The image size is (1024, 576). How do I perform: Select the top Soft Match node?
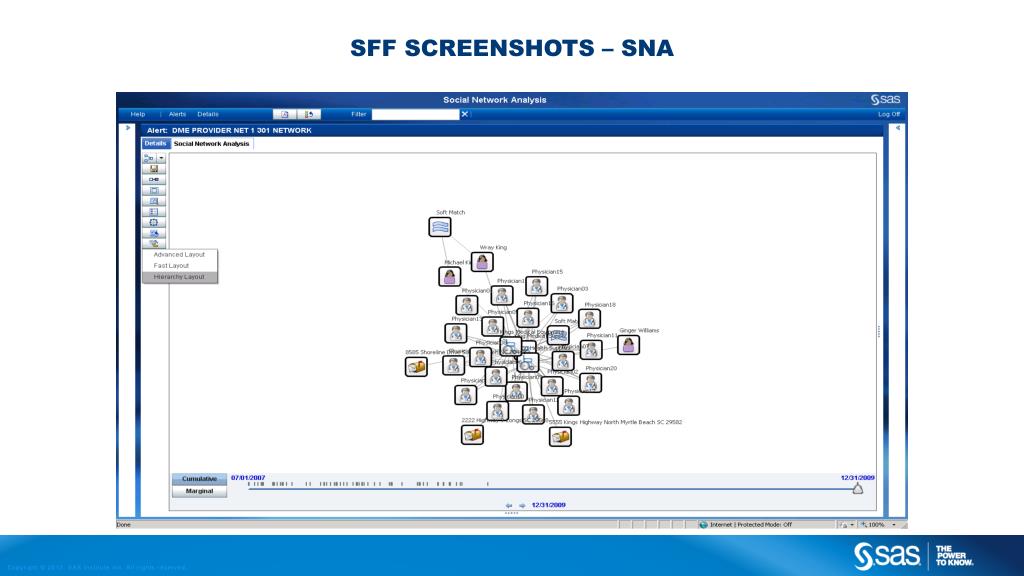[440, 227]
